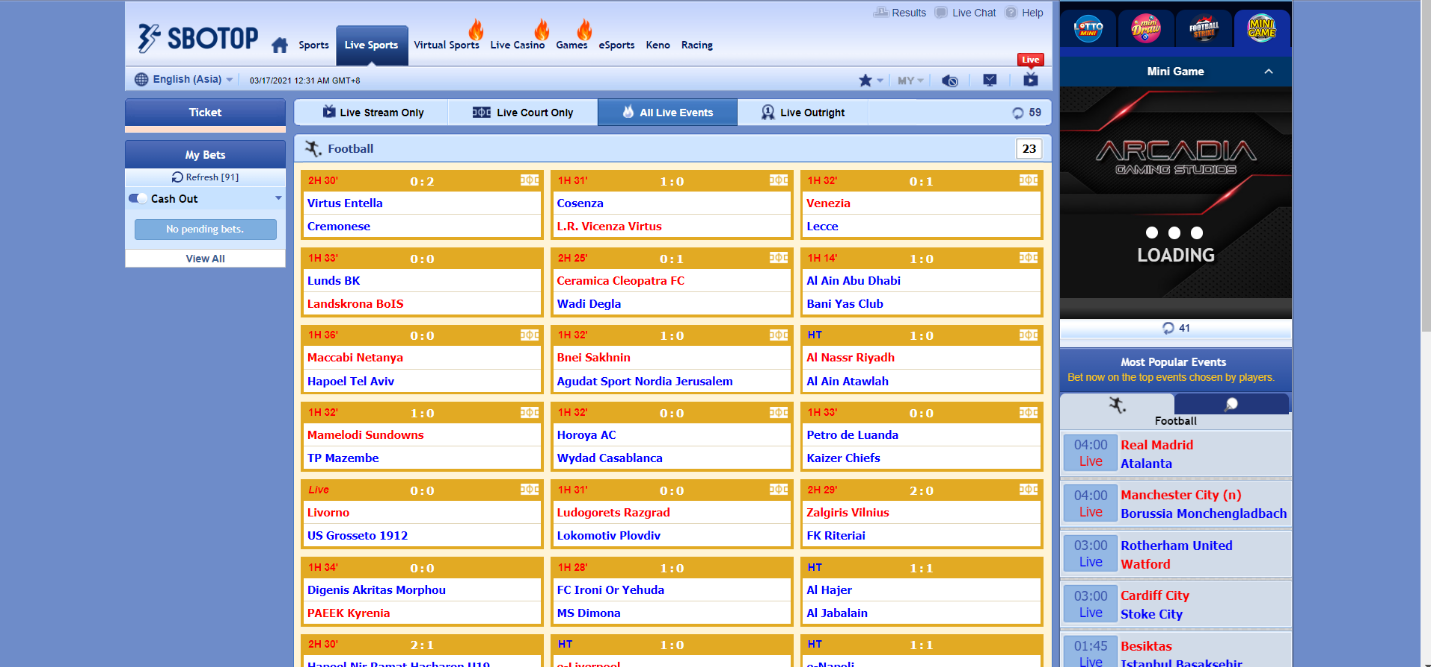1431x667 pixels.
Task: Select the Mini Game tab icon
Action: [x=1262, y=28]
